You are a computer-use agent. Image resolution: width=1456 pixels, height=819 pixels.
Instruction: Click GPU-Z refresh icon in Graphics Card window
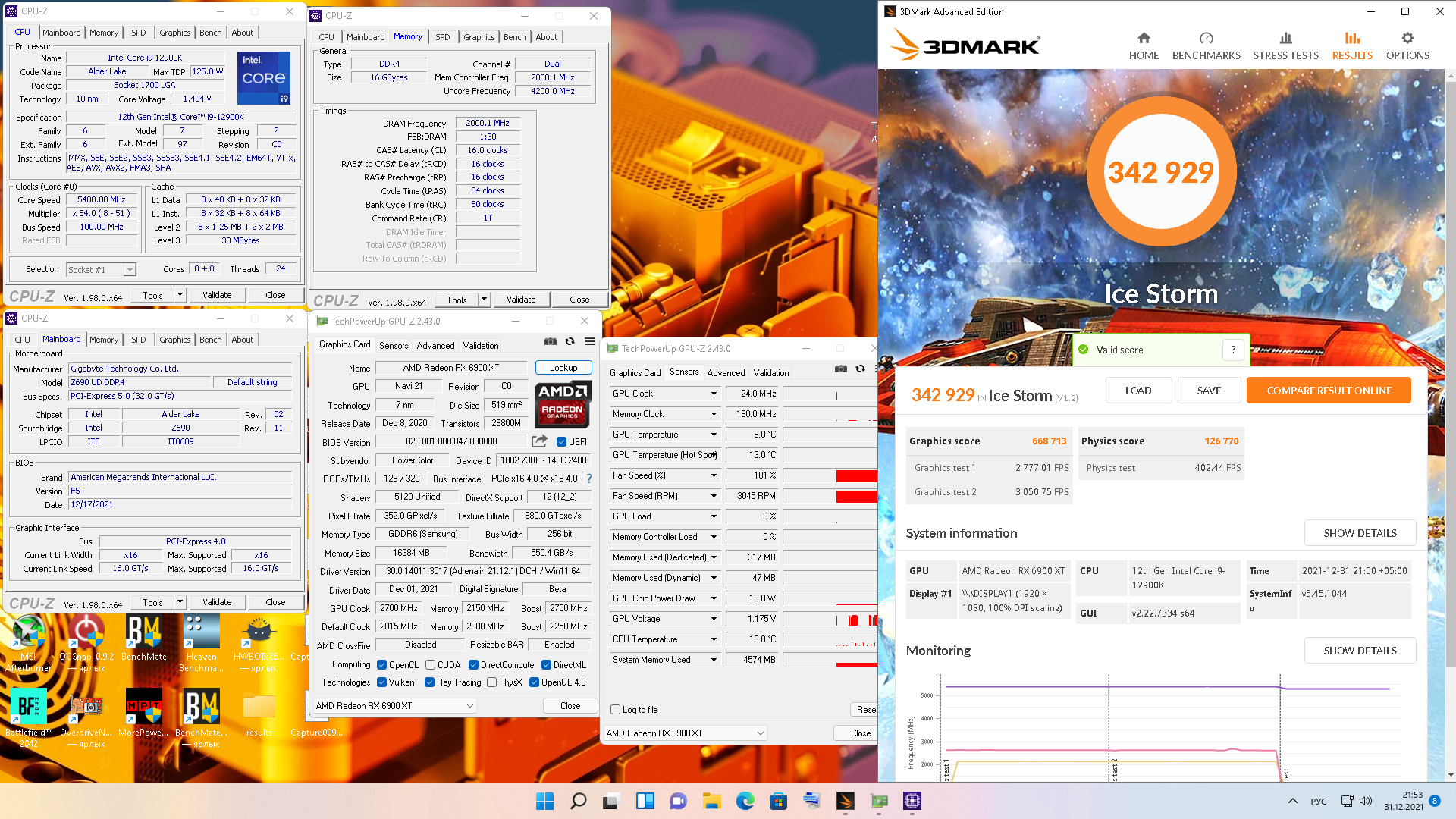570,341
